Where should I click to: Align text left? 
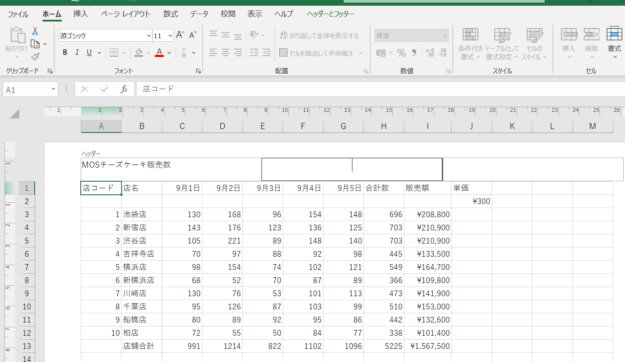click(x=213, y=52)
